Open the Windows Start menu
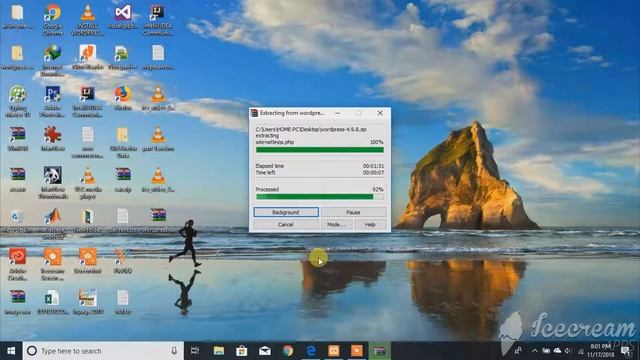 (x=11, y=351)
